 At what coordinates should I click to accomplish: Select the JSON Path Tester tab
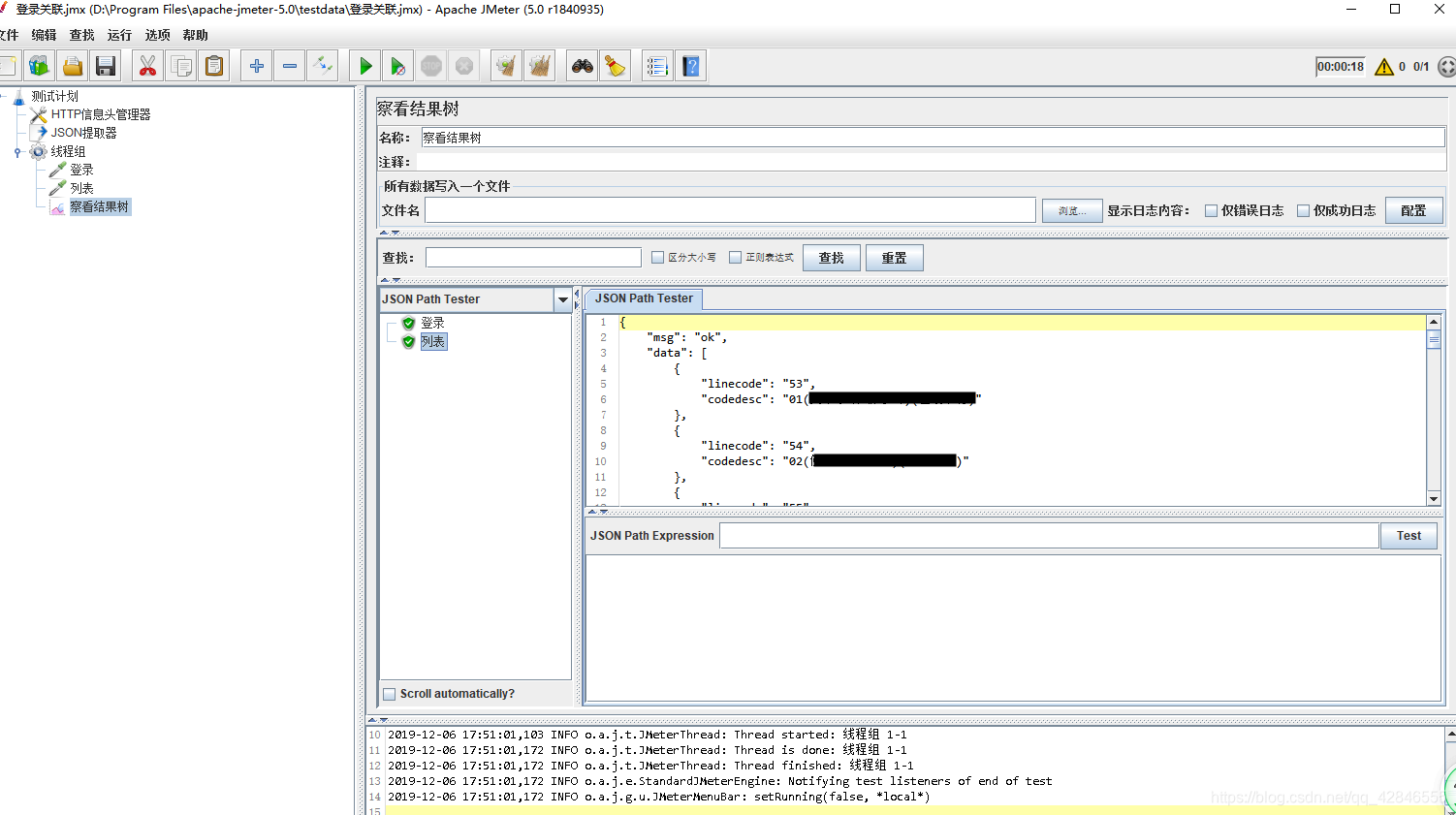click(x=644, y=298)
